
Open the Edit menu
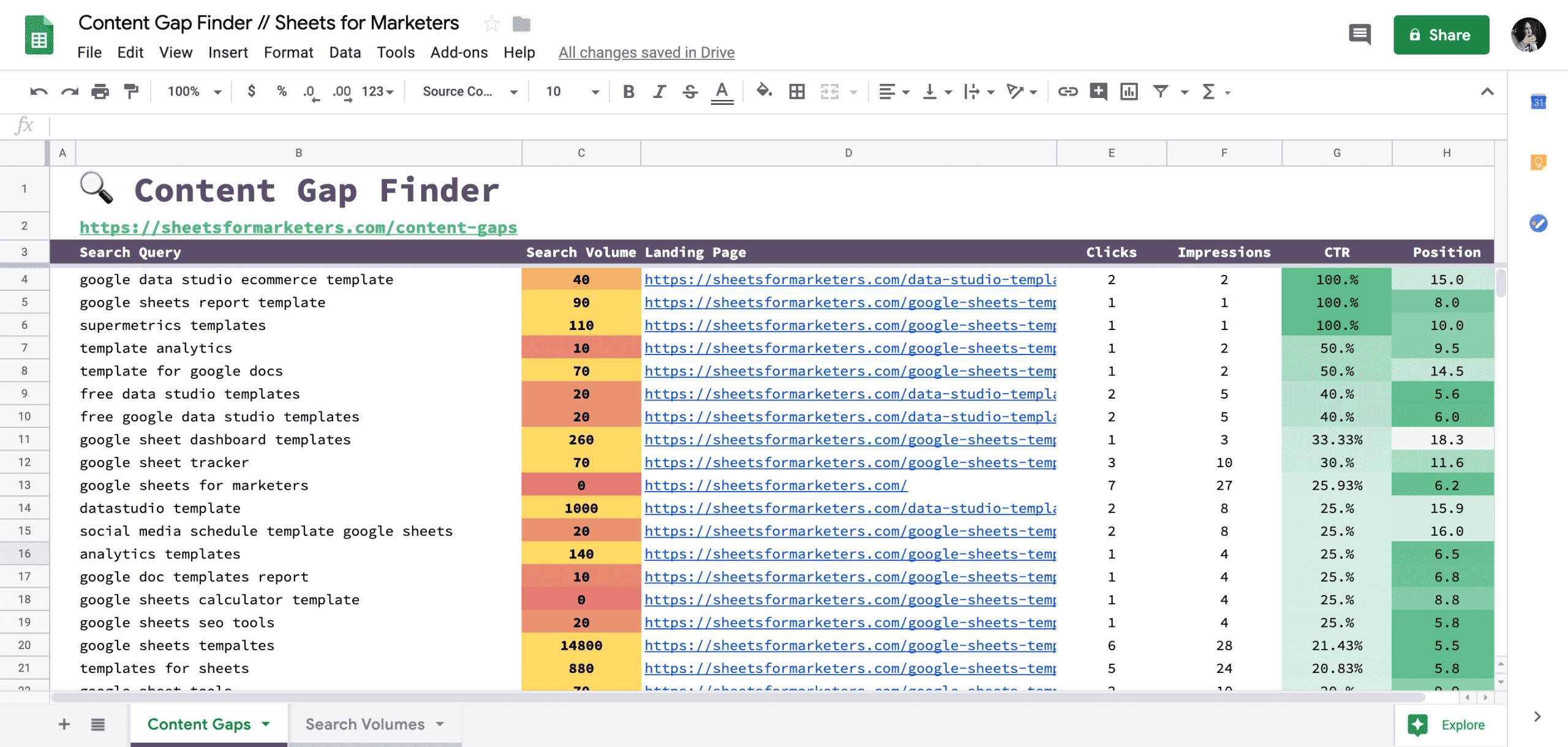[x=130, y=53]
